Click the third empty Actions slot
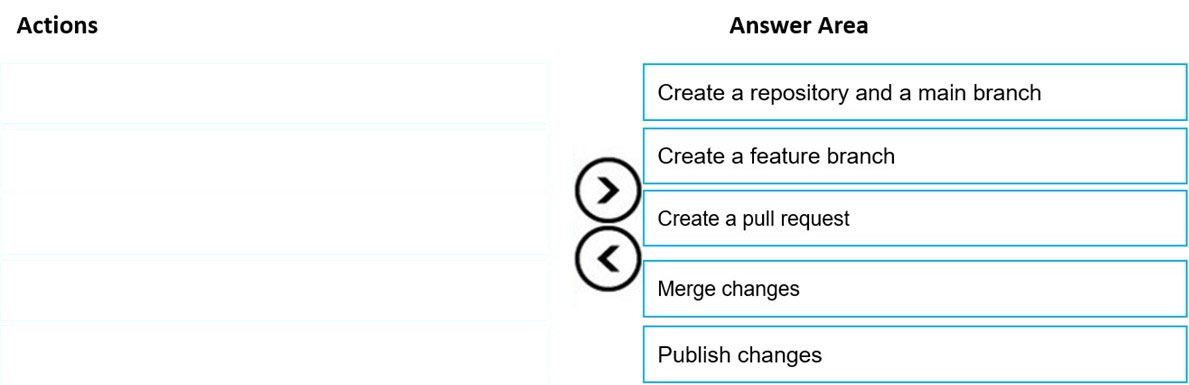This screenshot has height=385, width=1189. click(274, 224)
